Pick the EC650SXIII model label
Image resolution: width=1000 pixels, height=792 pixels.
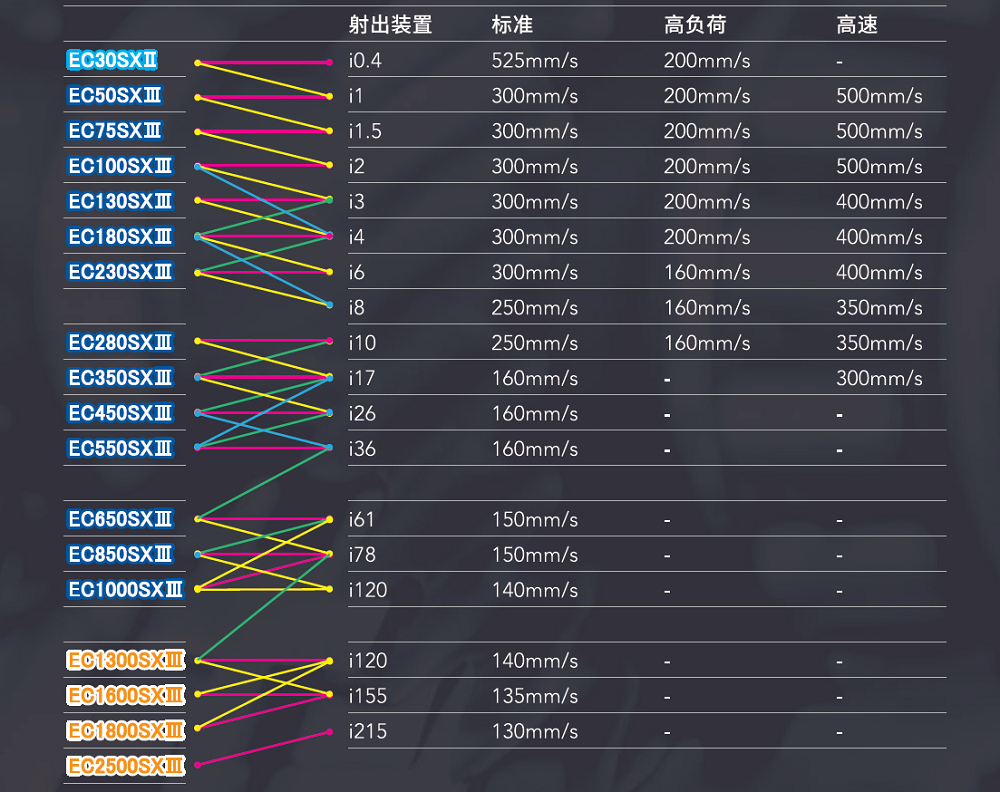click(120, 519)
